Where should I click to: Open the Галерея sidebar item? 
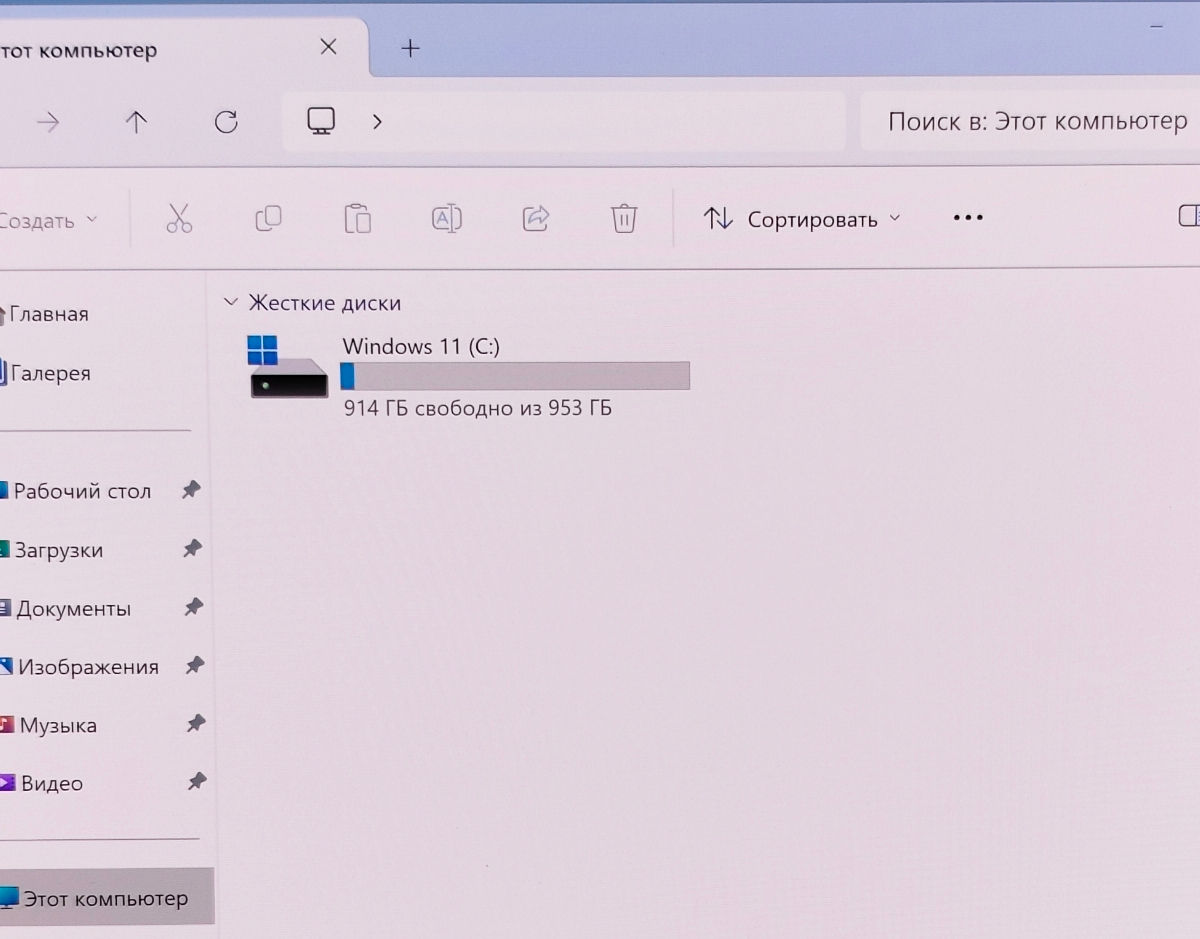point(50,373)
